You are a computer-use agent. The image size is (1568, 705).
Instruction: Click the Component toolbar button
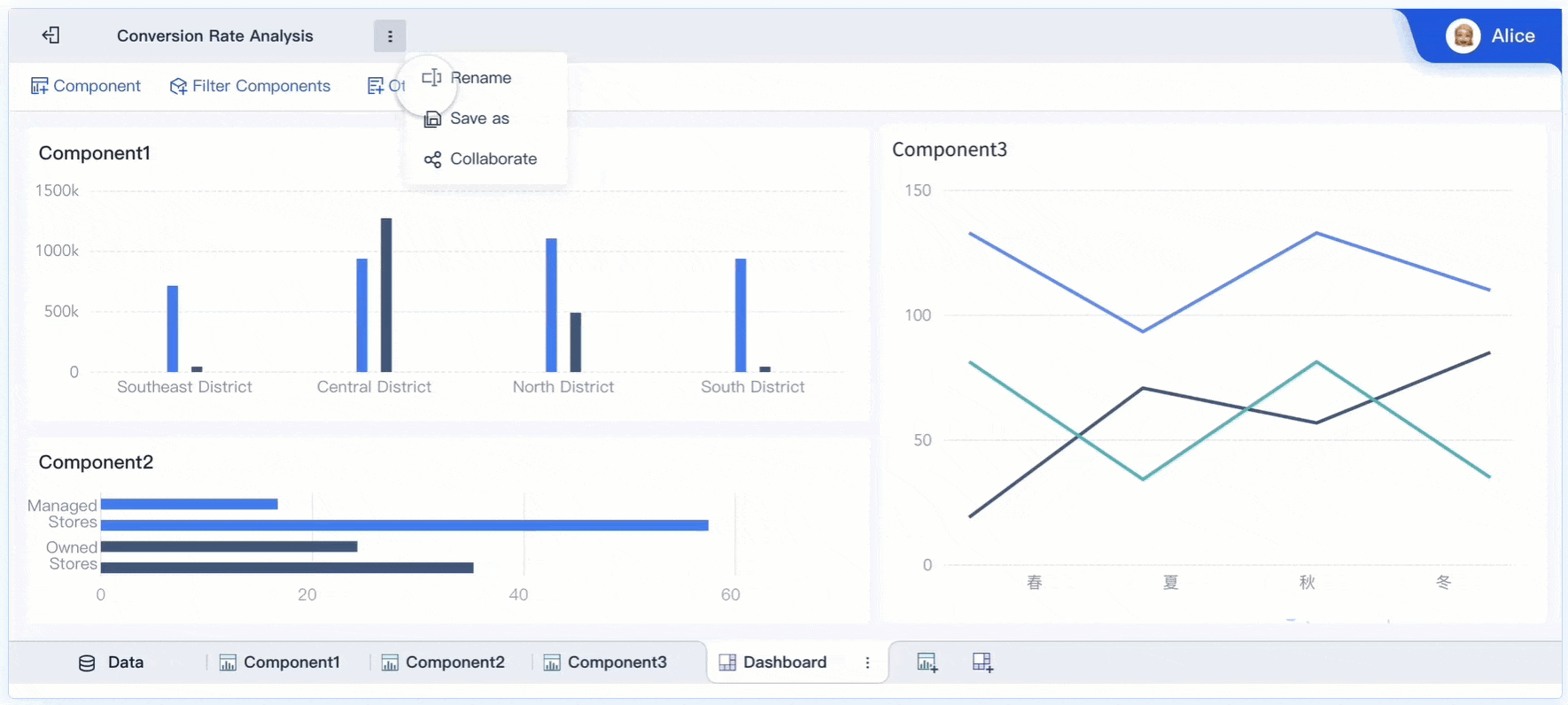(86, 86)
